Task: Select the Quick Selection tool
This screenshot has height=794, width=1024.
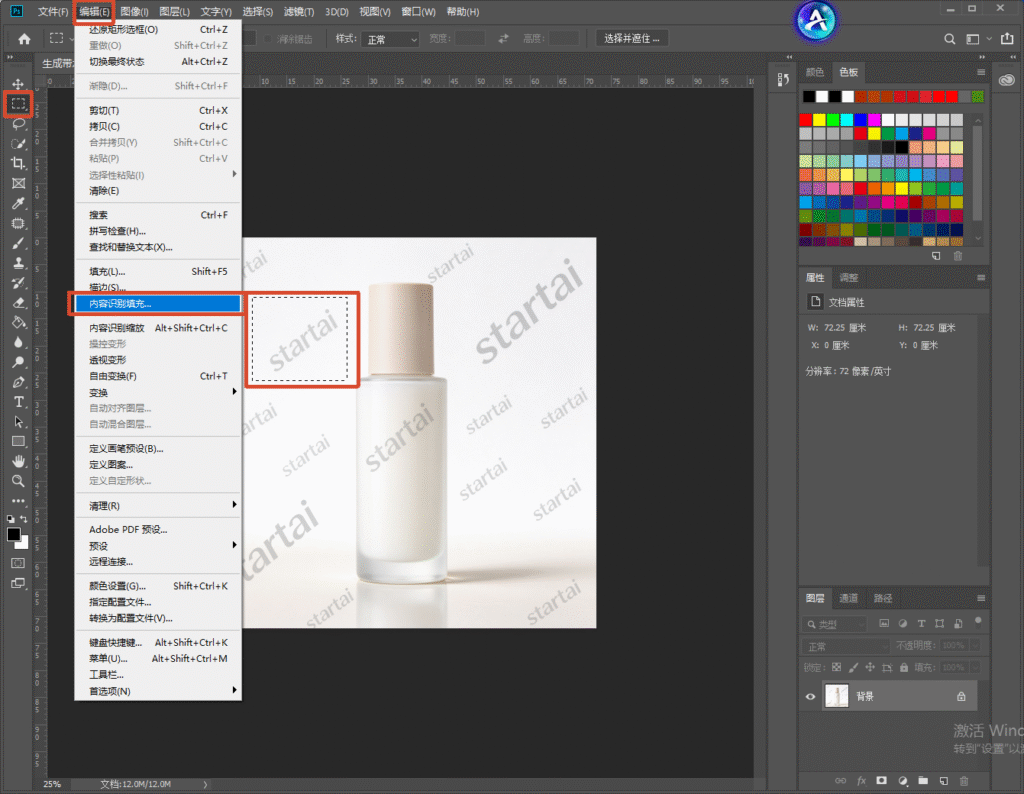Action: coord(18,144)
